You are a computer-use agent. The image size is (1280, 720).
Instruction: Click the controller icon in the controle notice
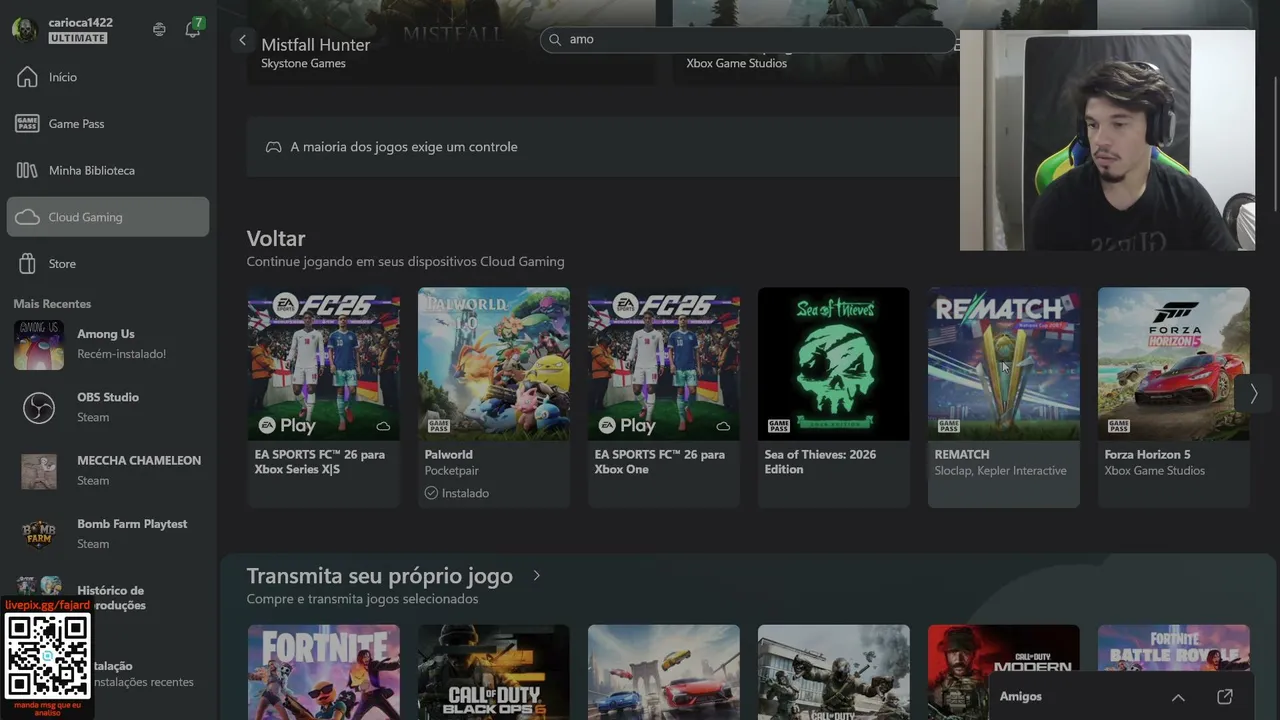point(273,147)
